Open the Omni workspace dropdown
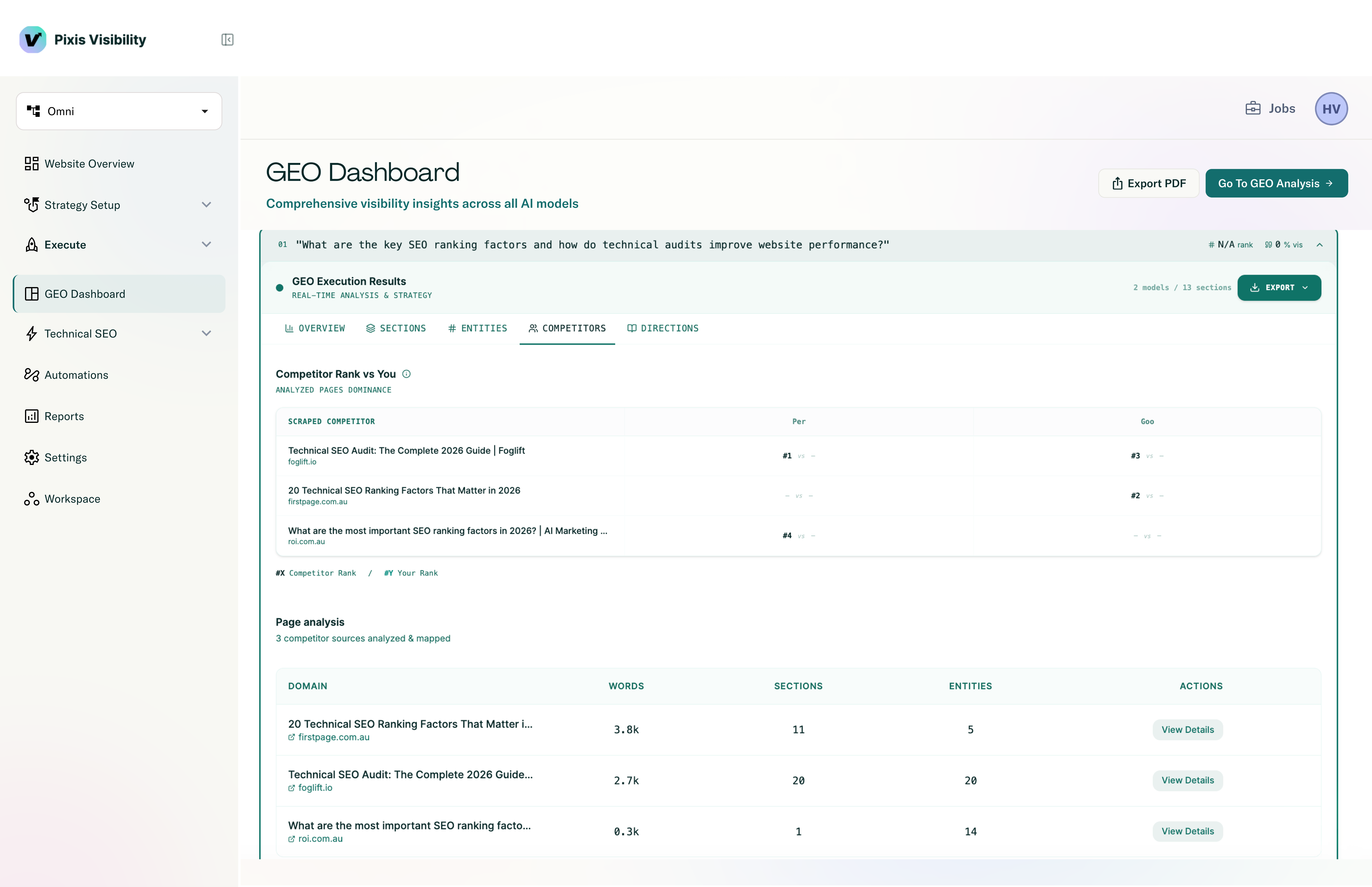Viewport: 1372px width, 887px height. click(119, 111)
